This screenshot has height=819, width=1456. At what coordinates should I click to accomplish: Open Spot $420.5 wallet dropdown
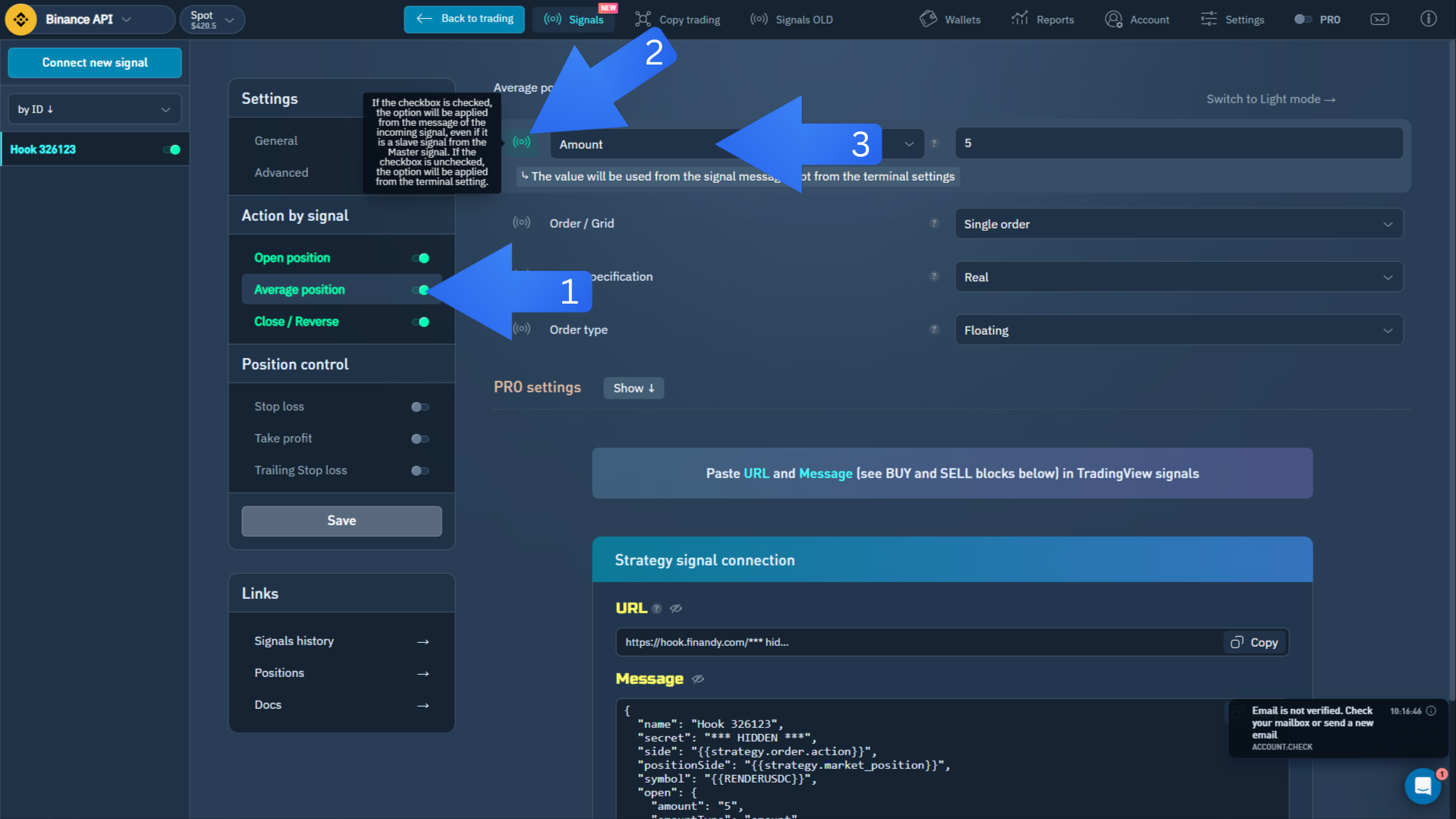coord(212,19)
